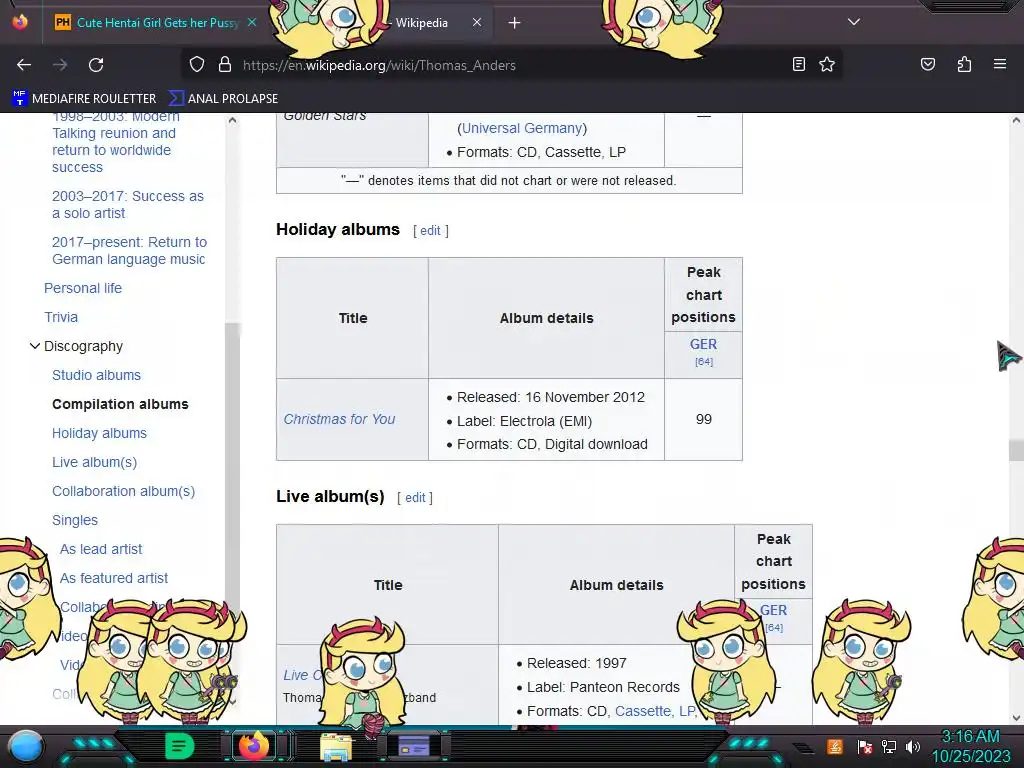Open the Extensions puzzle icon

tap(964, 64)
